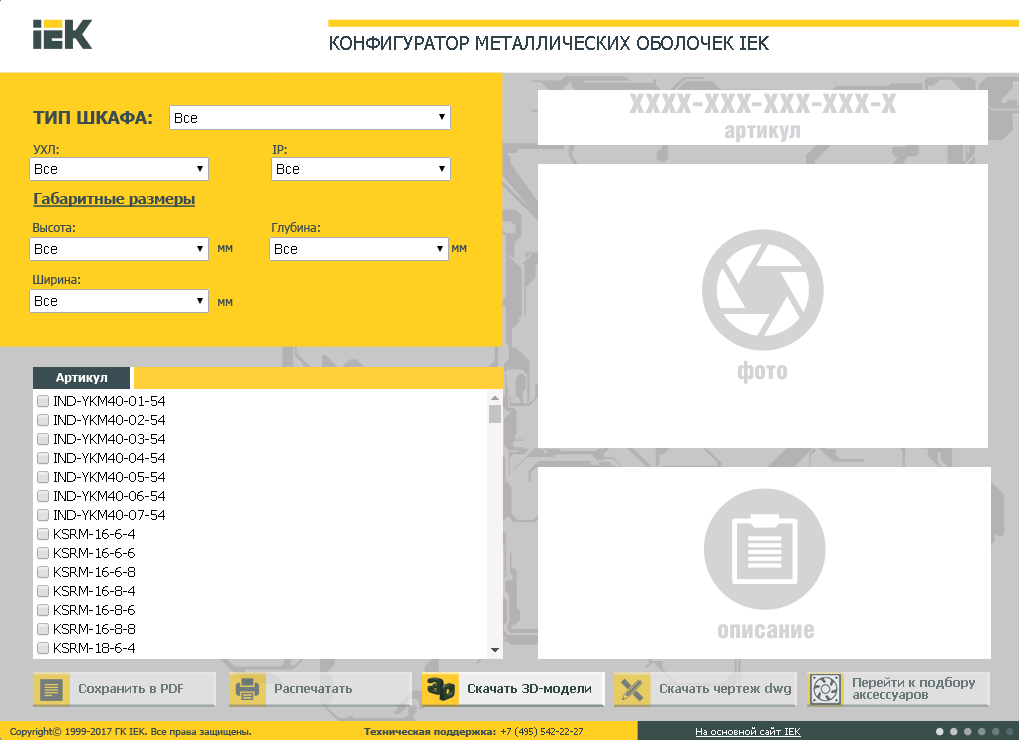Click the article list scrollbar thumb
The image size is (1019, 740).
click(x=495, y=414)
